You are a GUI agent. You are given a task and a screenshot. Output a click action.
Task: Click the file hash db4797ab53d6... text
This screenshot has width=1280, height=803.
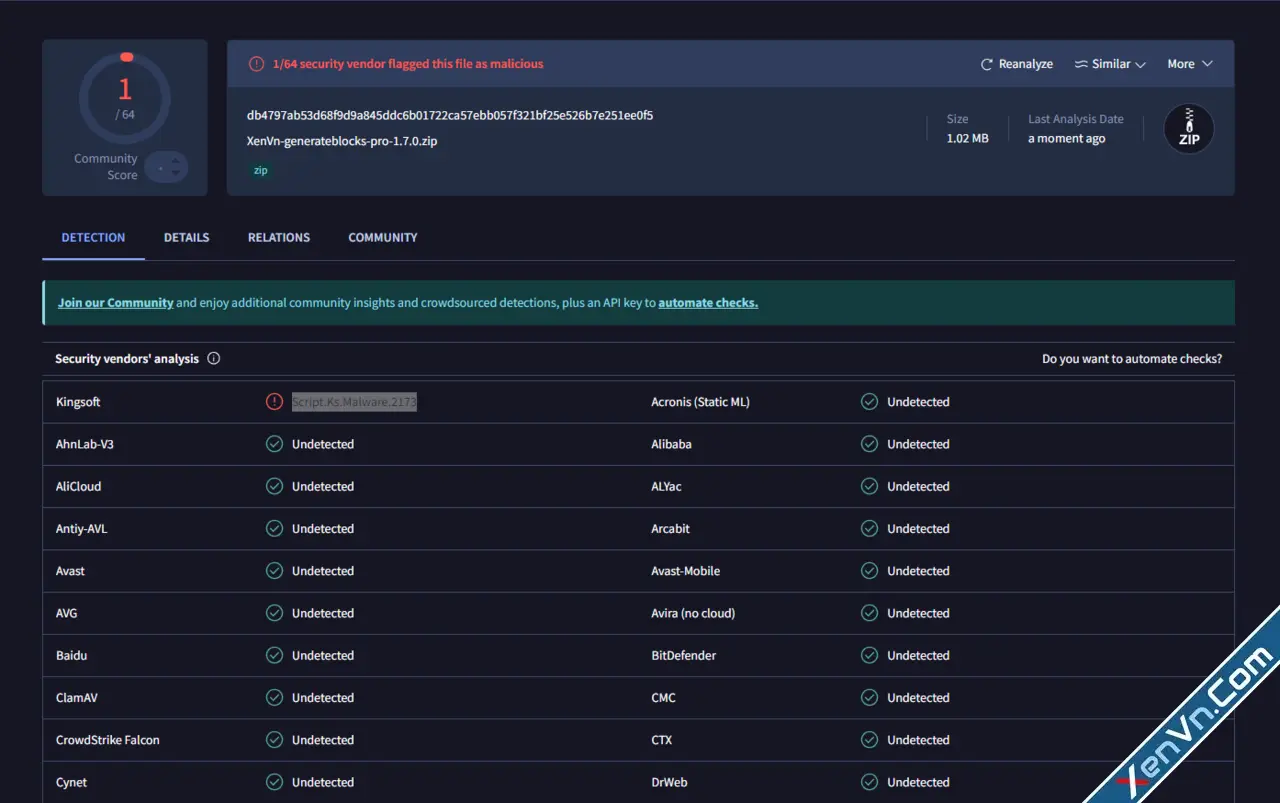click(x=450, y=115)
